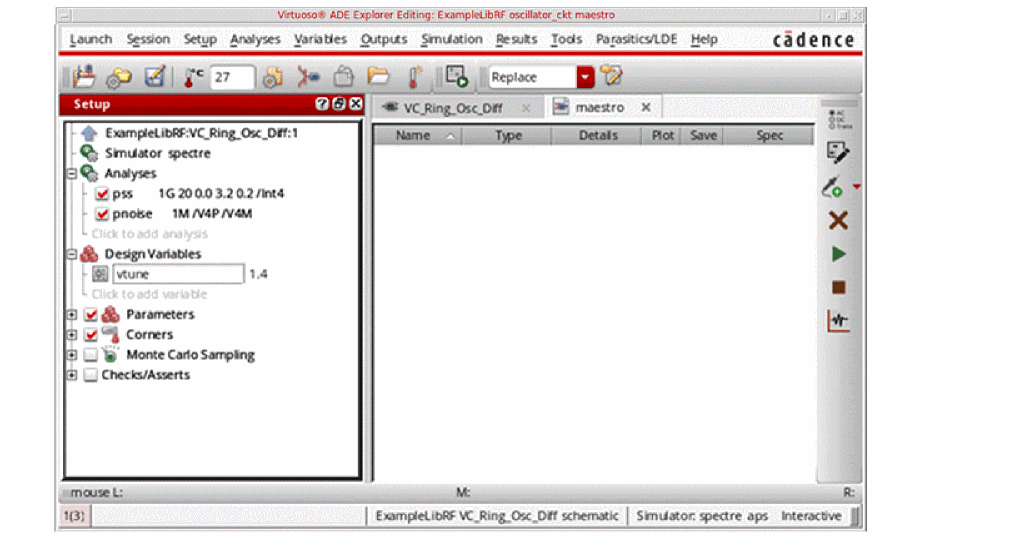Toggle the Corners checkbox
The height and width of the screenshot is (533, 1013).
[91, 335]
